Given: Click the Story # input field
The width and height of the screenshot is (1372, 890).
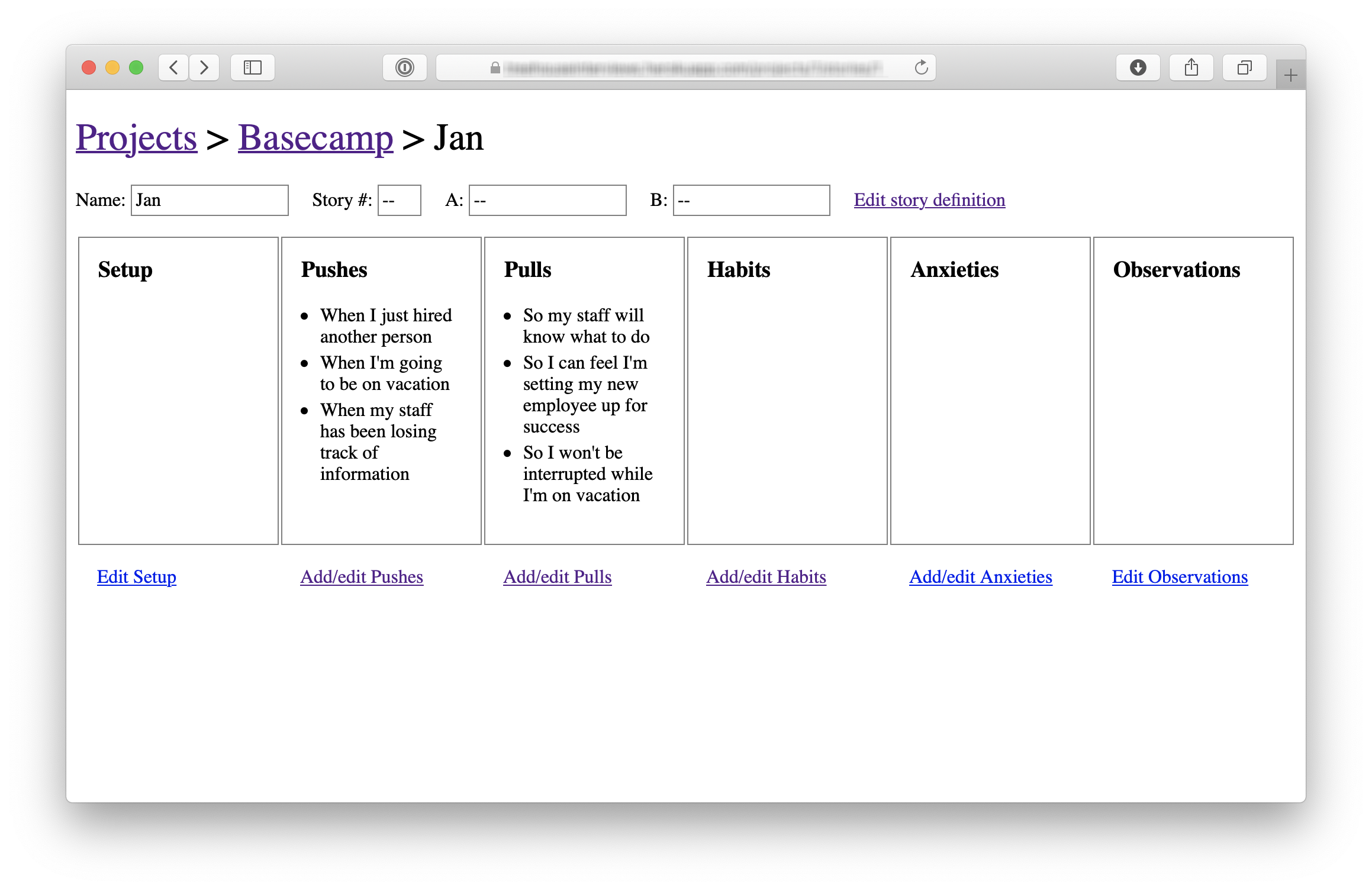Looking at the screenshot, I should click(x=399, y=200).
